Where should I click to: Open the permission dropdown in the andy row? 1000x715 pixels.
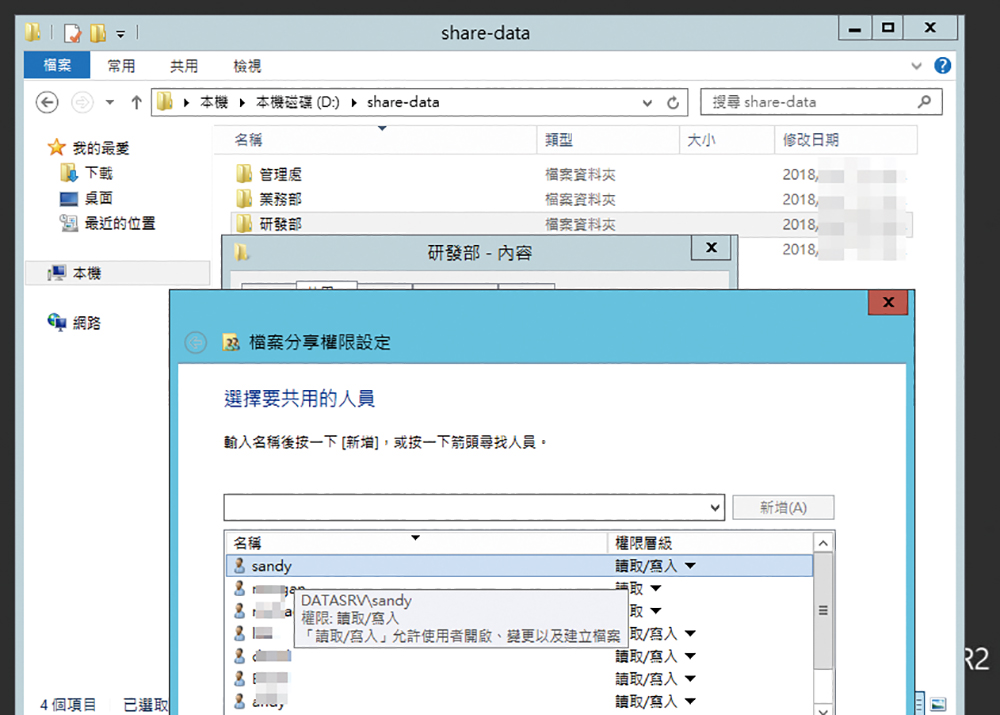coord(690,701)
